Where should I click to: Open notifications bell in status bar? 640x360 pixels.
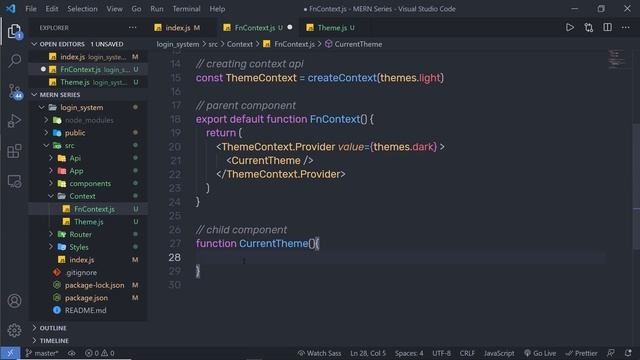[628, 353]
